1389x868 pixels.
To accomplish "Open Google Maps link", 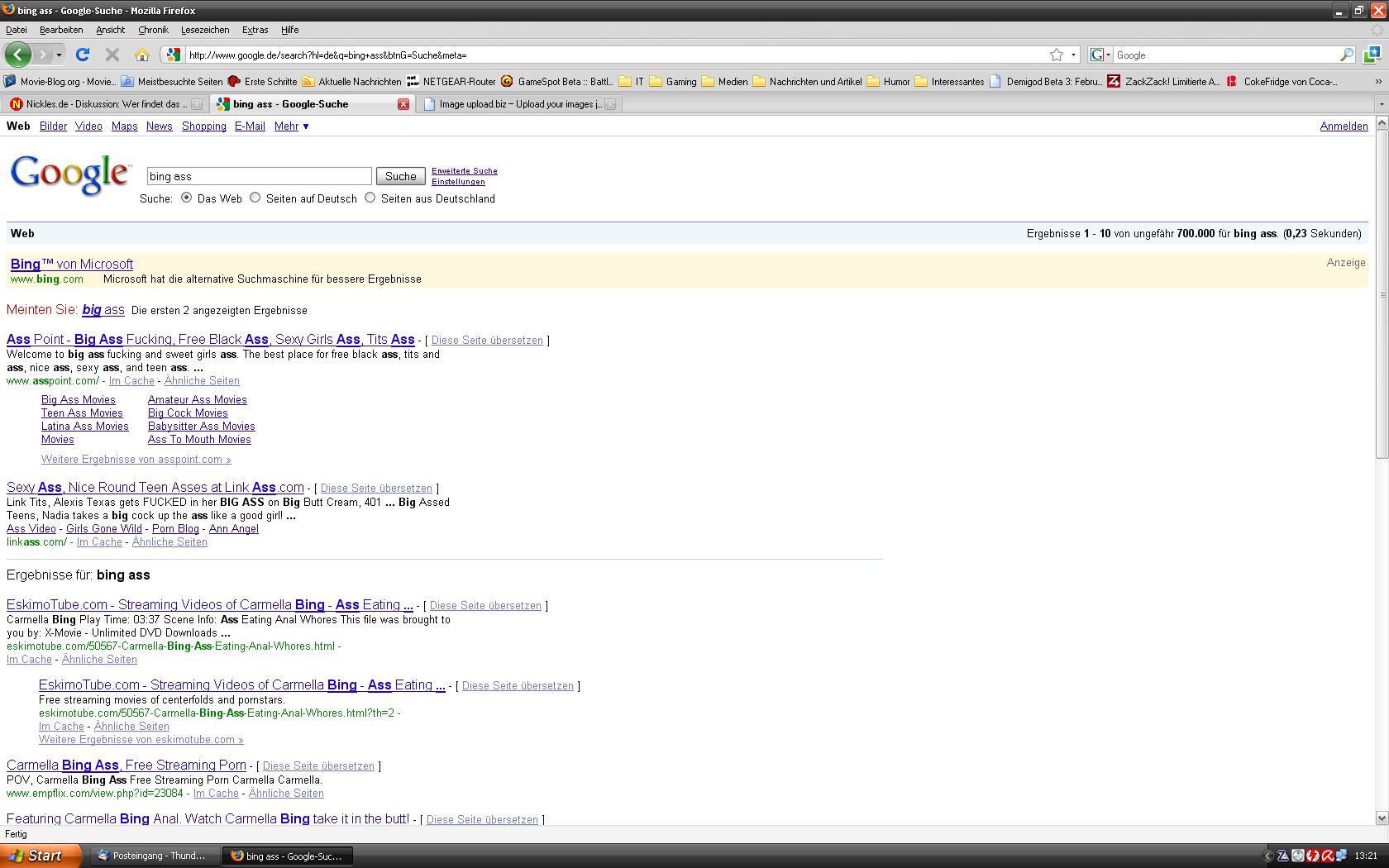I will coord(125,126).
